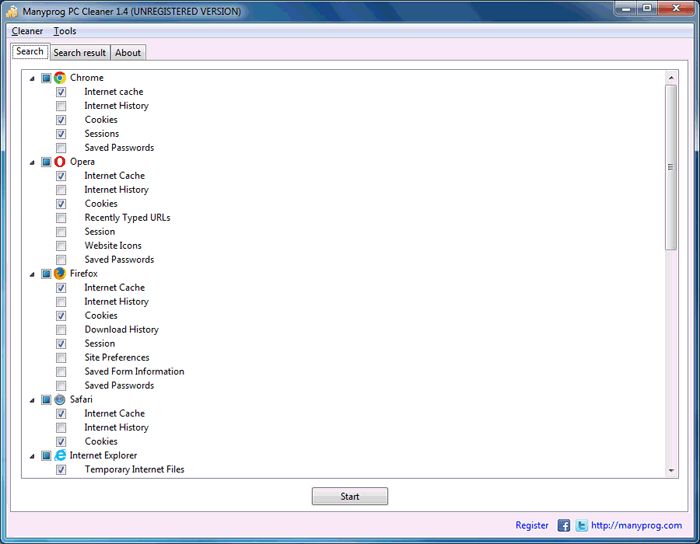700x544 pixels.
Task: Check Site Preferences option
Action: pos(61,358)
